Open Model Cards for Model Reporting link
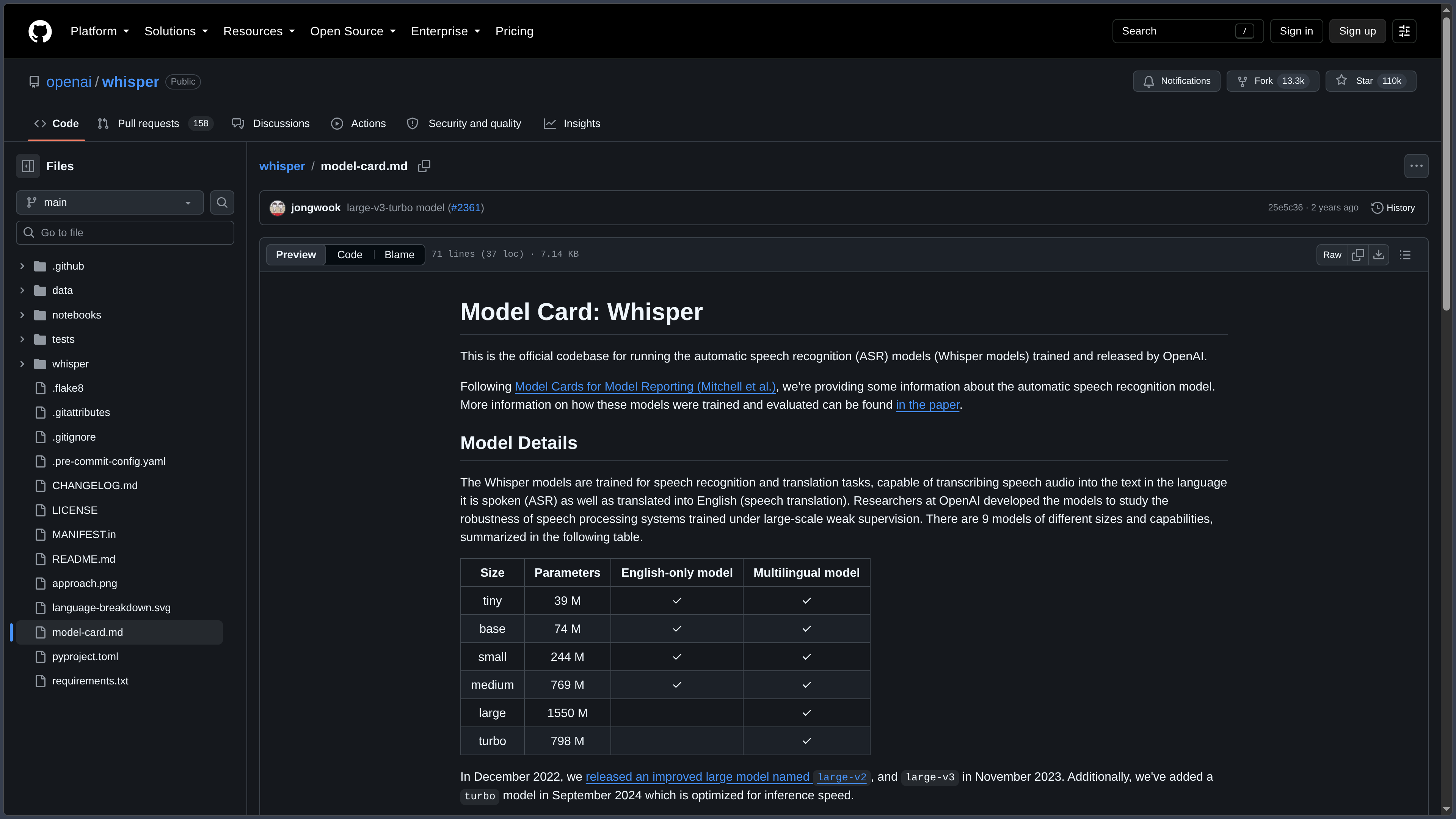Screen dimensions: 1456x819 645,387
